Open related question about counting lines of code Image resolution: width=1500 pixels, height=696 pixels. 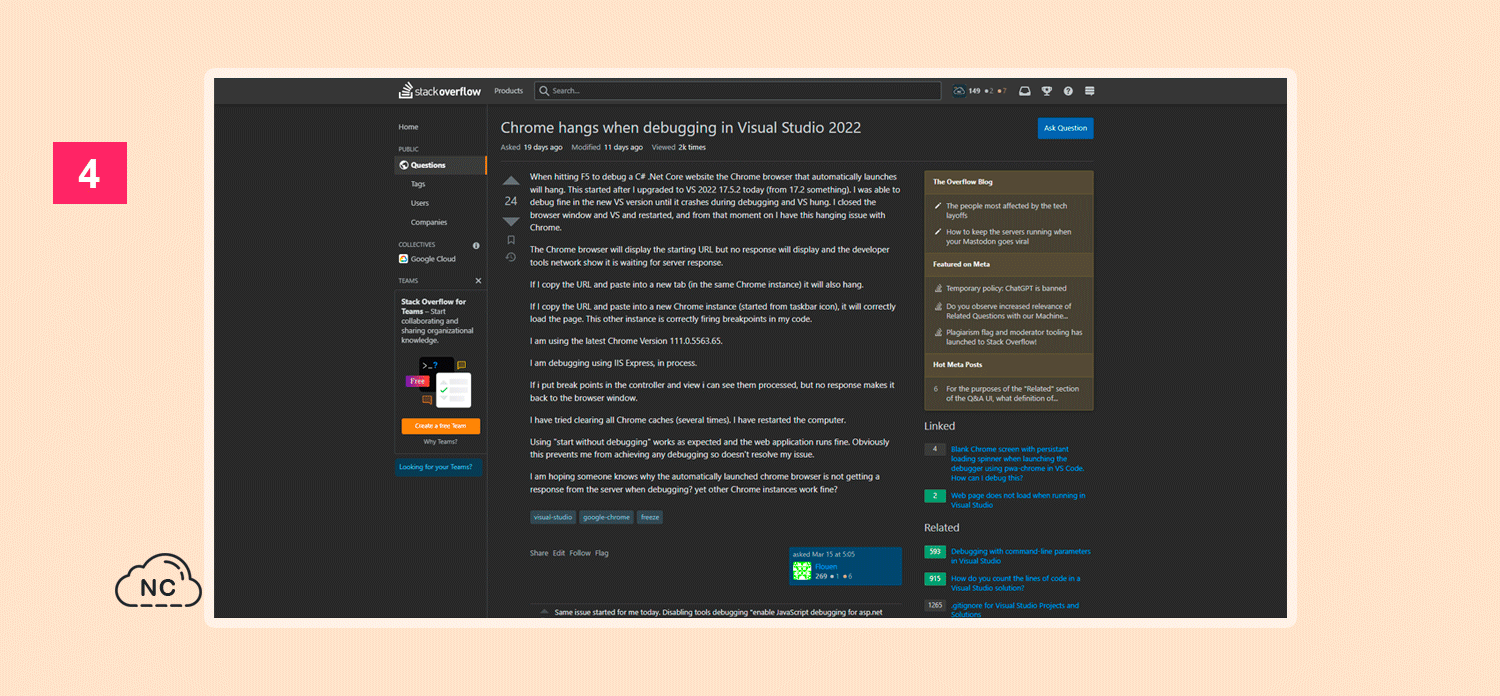tap(1015, 583)
